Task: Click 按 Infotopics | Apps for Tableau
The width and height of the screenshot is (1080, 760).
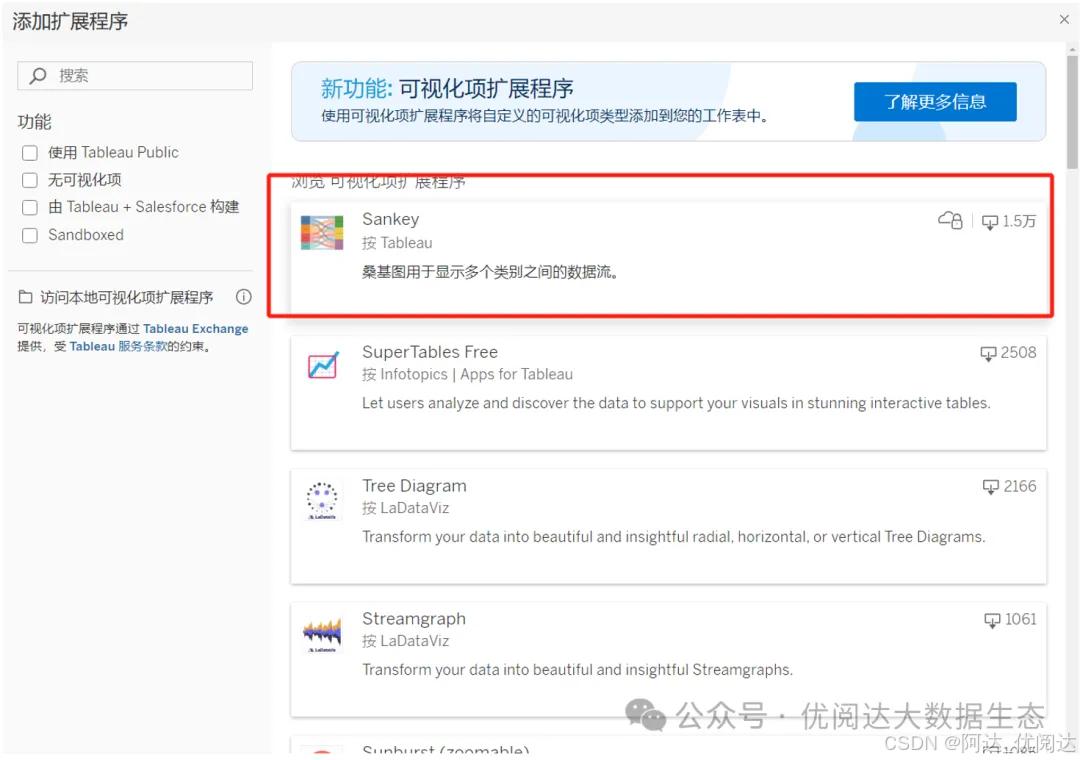Action: [468, 374]
